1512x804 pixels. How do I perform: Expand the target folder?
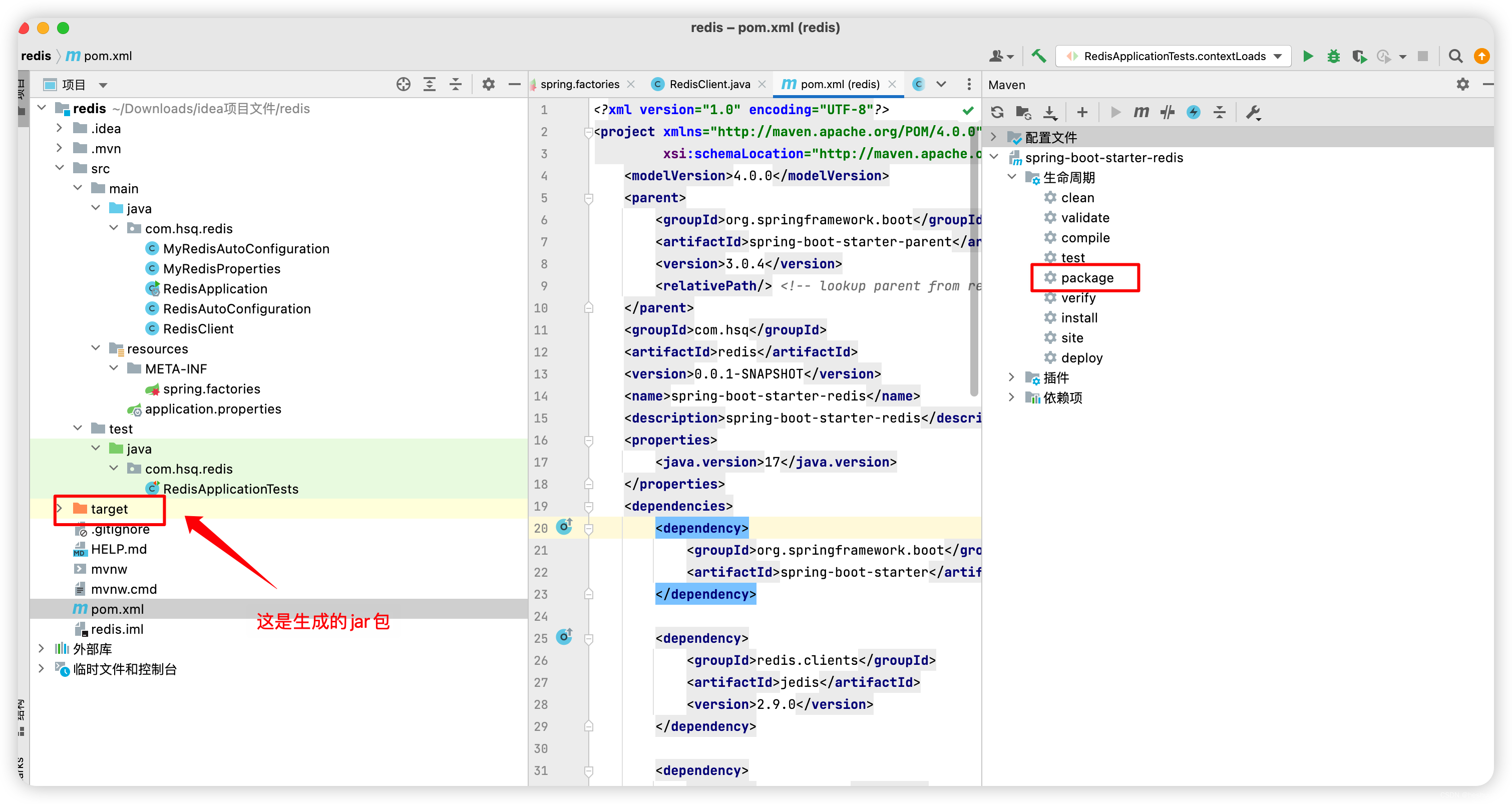point(59,509)
